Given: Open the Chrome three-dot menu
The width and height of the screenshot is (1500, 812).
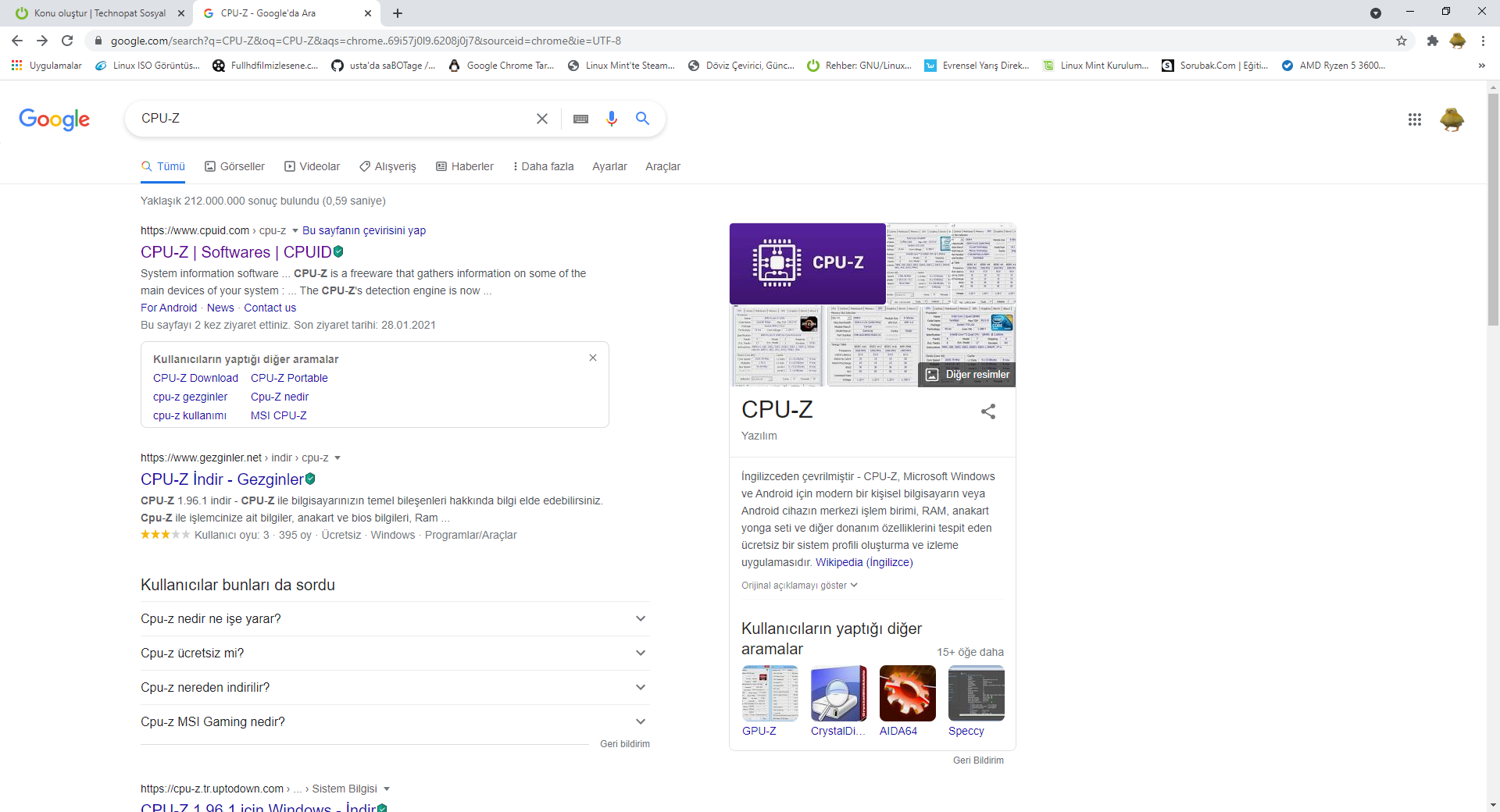Looking at the screenshot, I should [x=1483, y=41].
